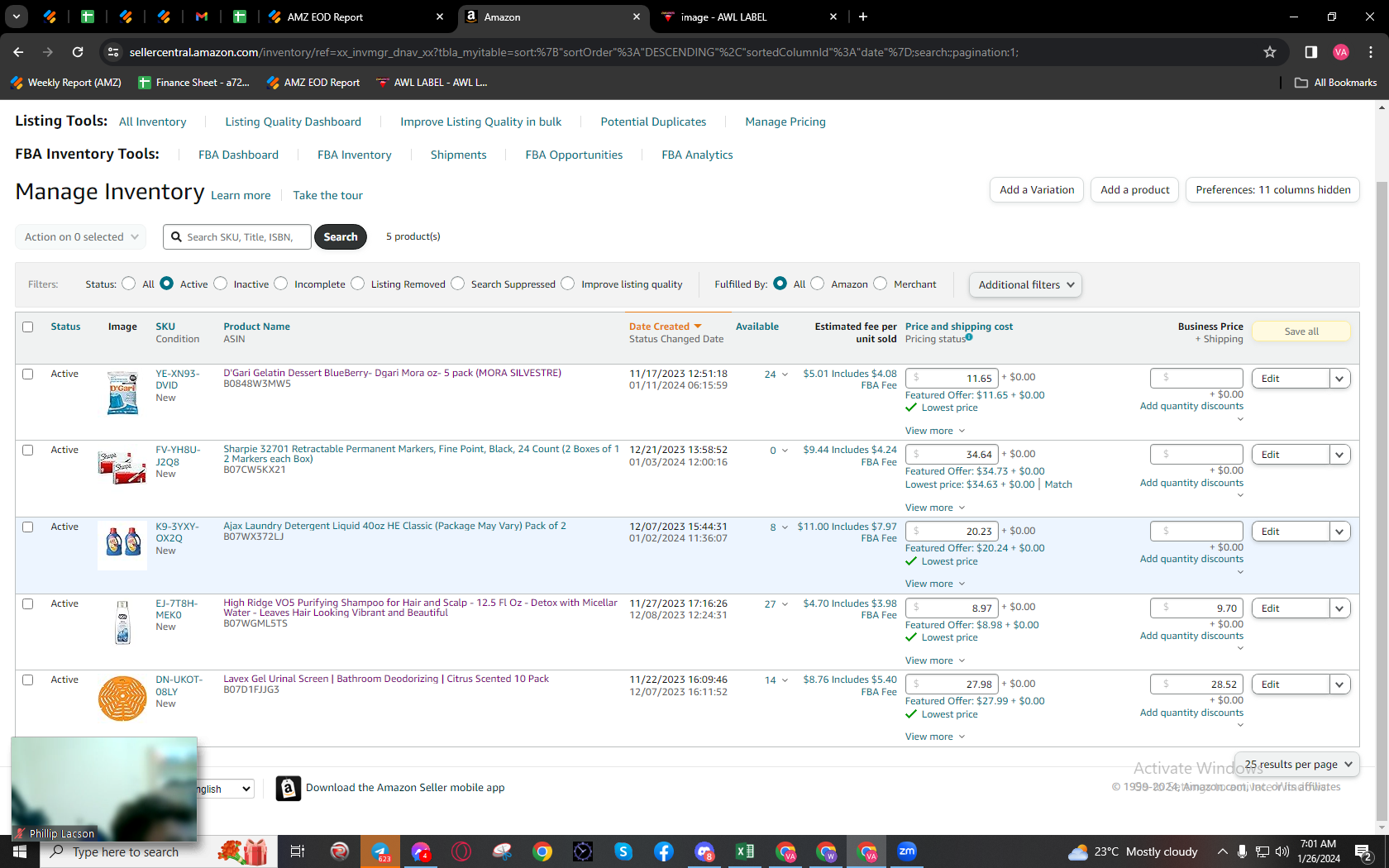Open Facebook from the taskbar
Viewport: 1389px width, 868px height.
pos(664,851)
